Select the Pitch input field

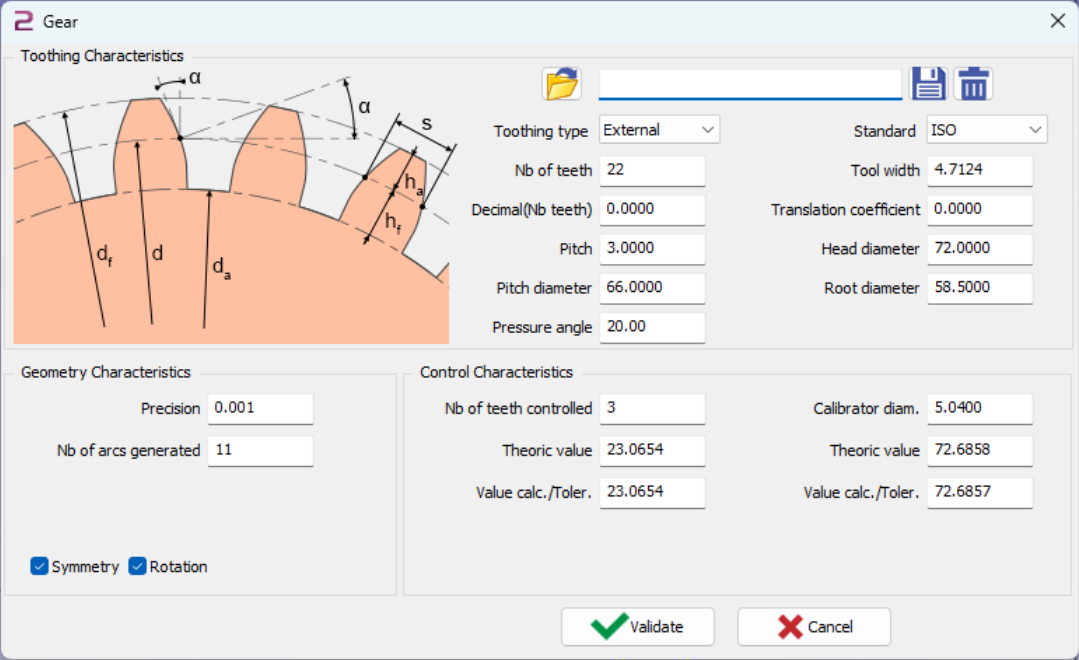point(652,249)
